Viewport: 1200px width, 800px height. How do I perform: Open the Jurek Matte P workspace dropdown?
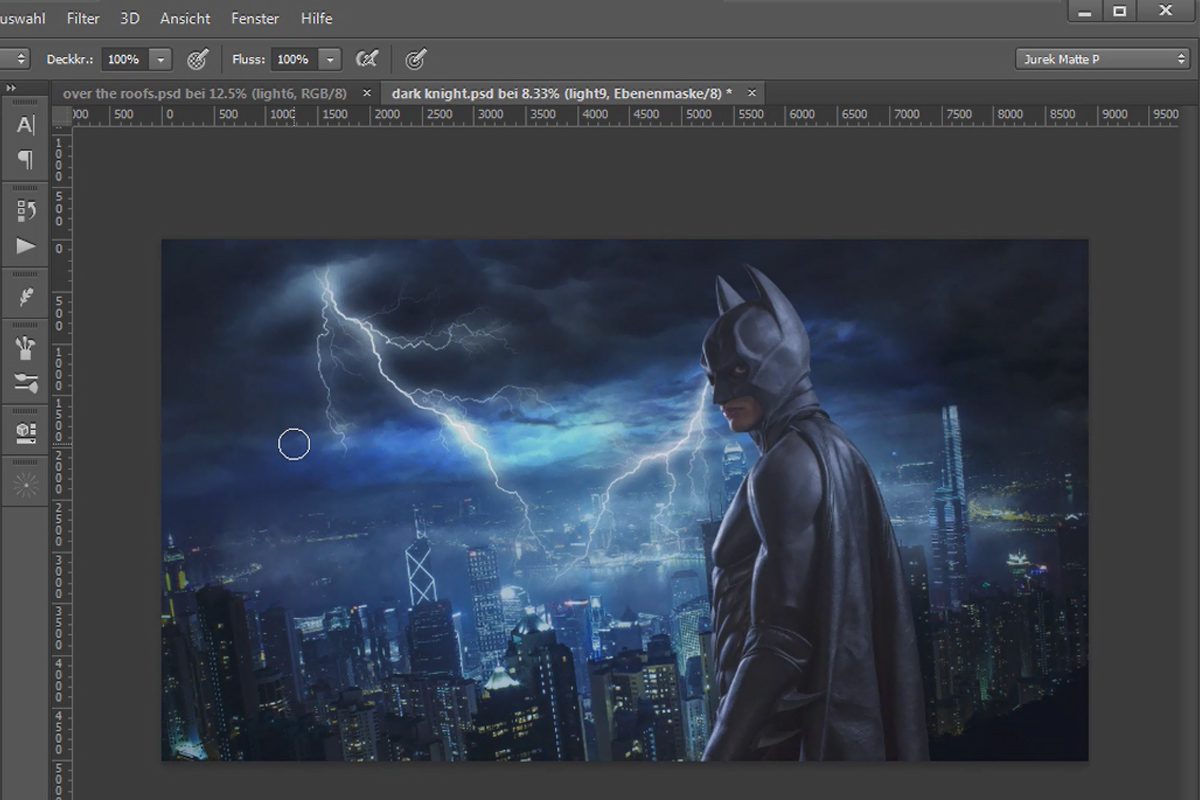(1102, 59)
